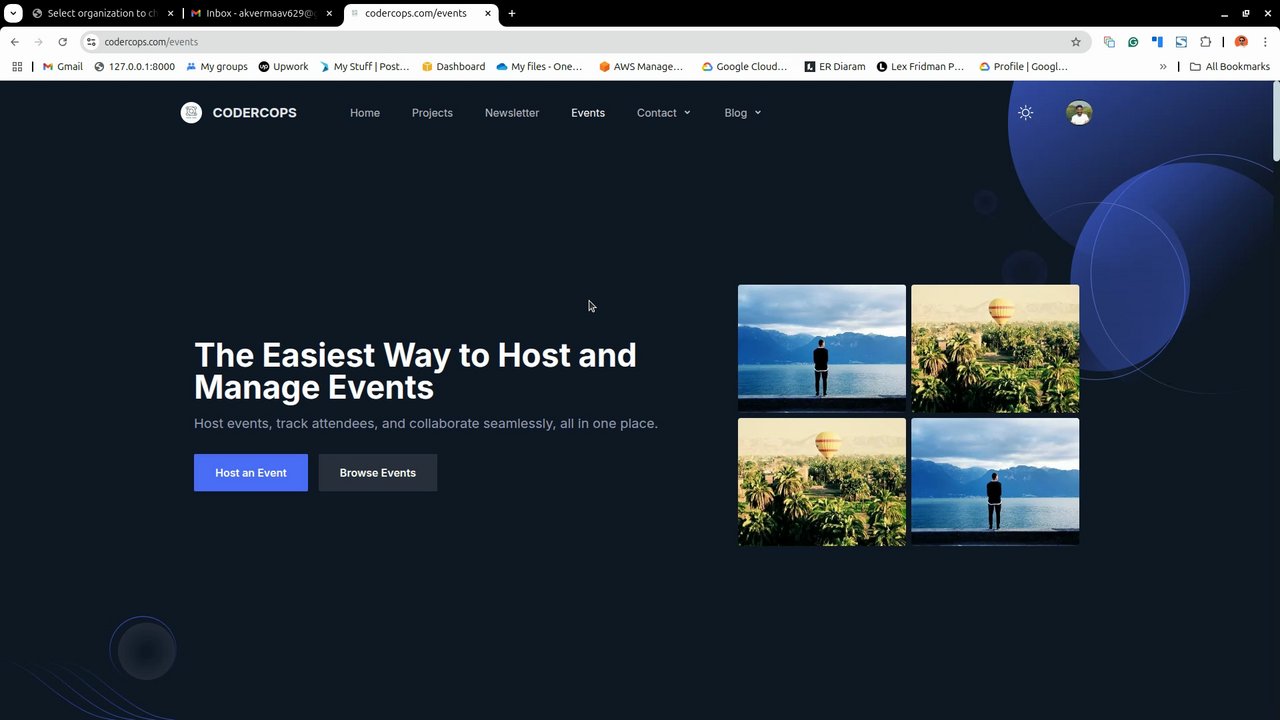Open the 127.0.0.1:8000 bookmark
Screen dimensions: 1280x720
tap(134, 67)
